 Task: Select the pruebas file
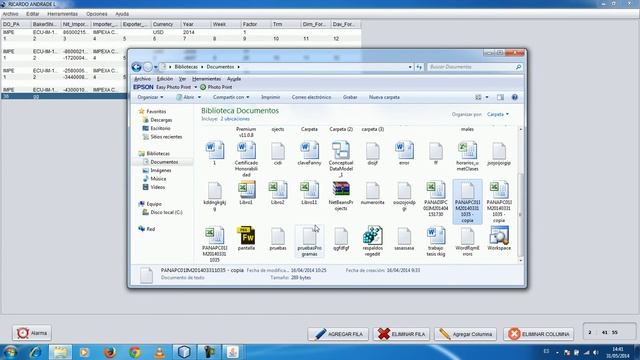(x=278, y=238)
